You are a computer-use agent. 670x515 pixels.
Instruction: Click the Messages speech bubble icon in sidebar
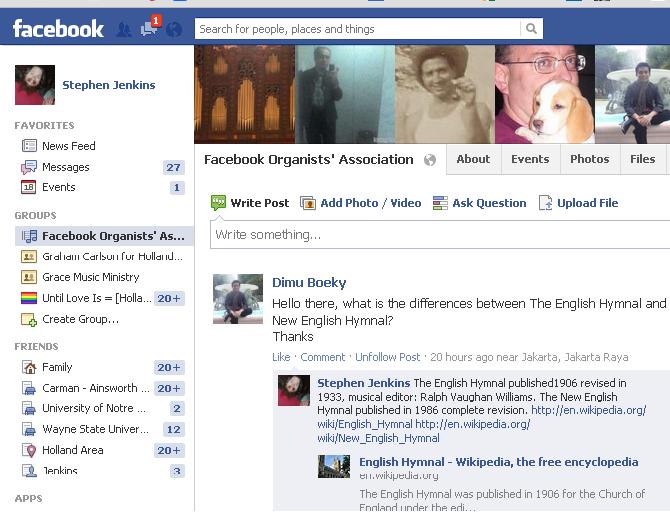pos(29,167)
